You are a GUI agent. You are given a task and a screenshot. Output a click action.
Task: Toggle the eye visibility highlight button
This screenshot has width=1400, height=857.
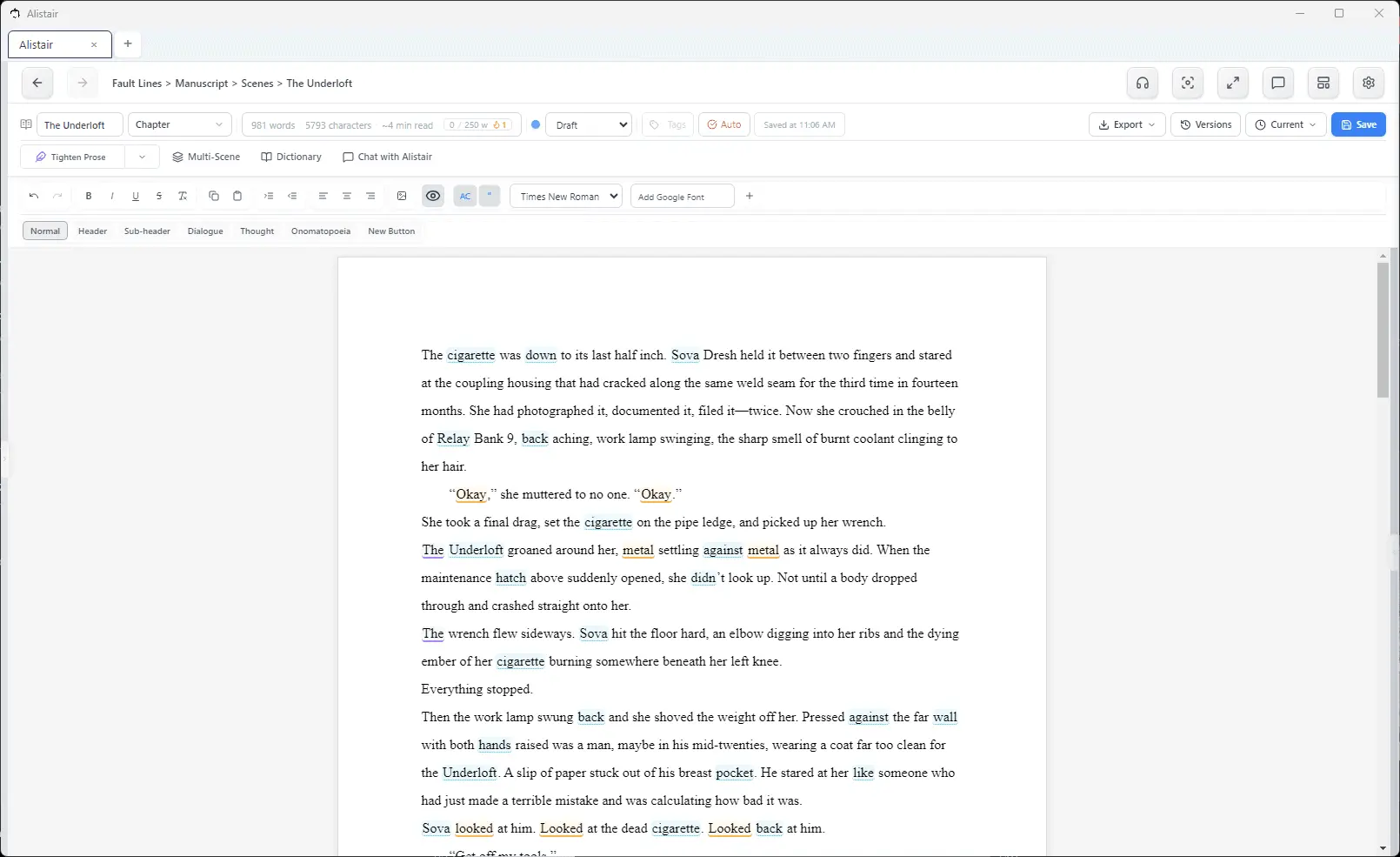433,197
